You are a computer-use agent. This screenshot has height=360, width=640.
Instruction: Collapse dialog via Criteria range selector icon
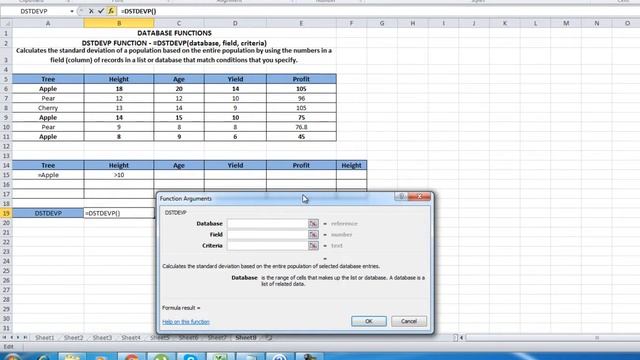pyautogui.click(x=313, y=246)
